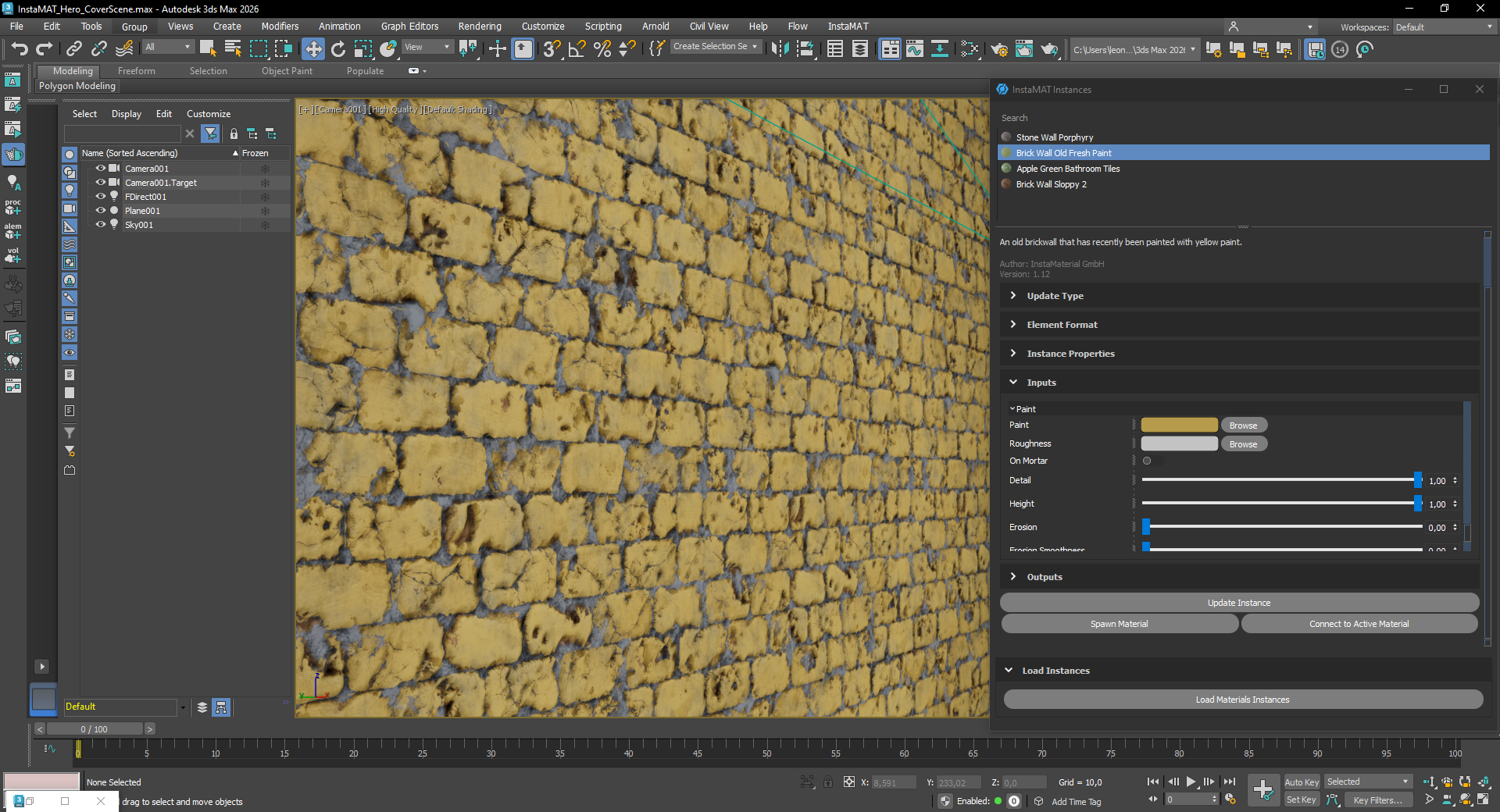Click the Go to Start playback icon
This screenshot has width=1500, height=812.
[1153, 782]
